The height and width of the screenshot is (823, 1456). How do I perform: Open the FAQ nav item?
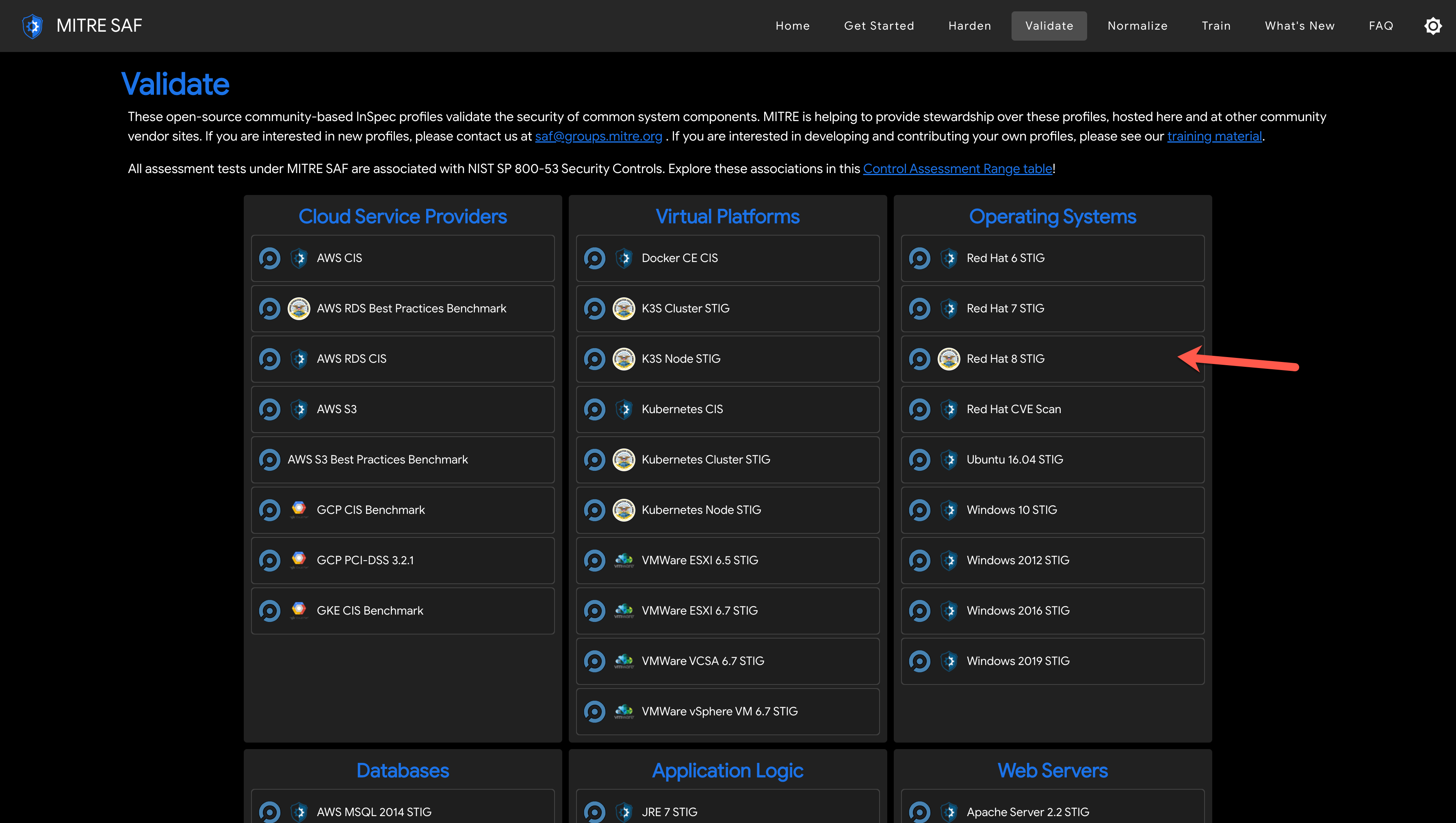pos(1381,26)
